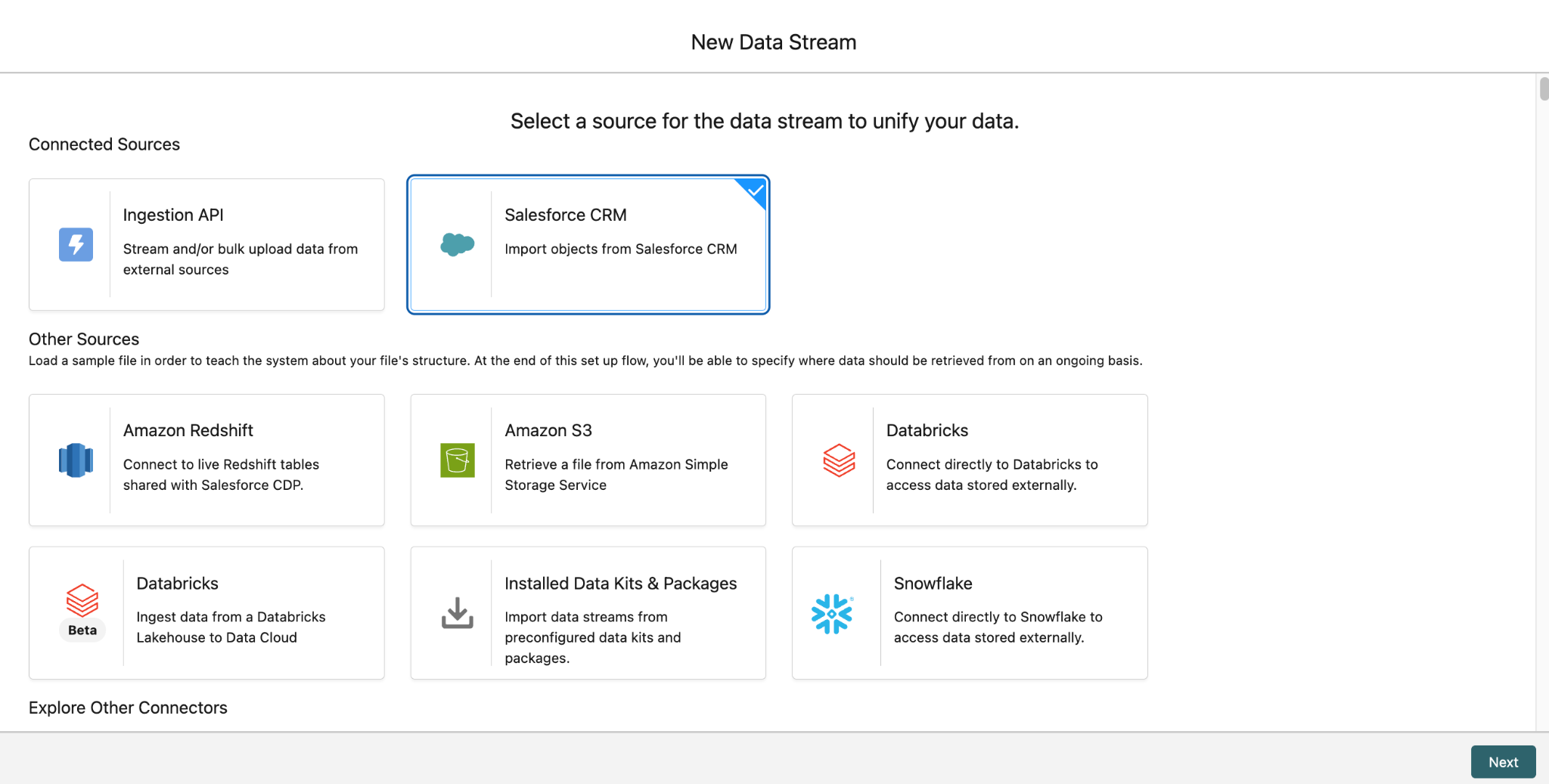Image resolution: width=1549 pixels, height=784 pixels.
Task: Select Databricks 'Connect directly' description
Action: click(x=992, y=475)
